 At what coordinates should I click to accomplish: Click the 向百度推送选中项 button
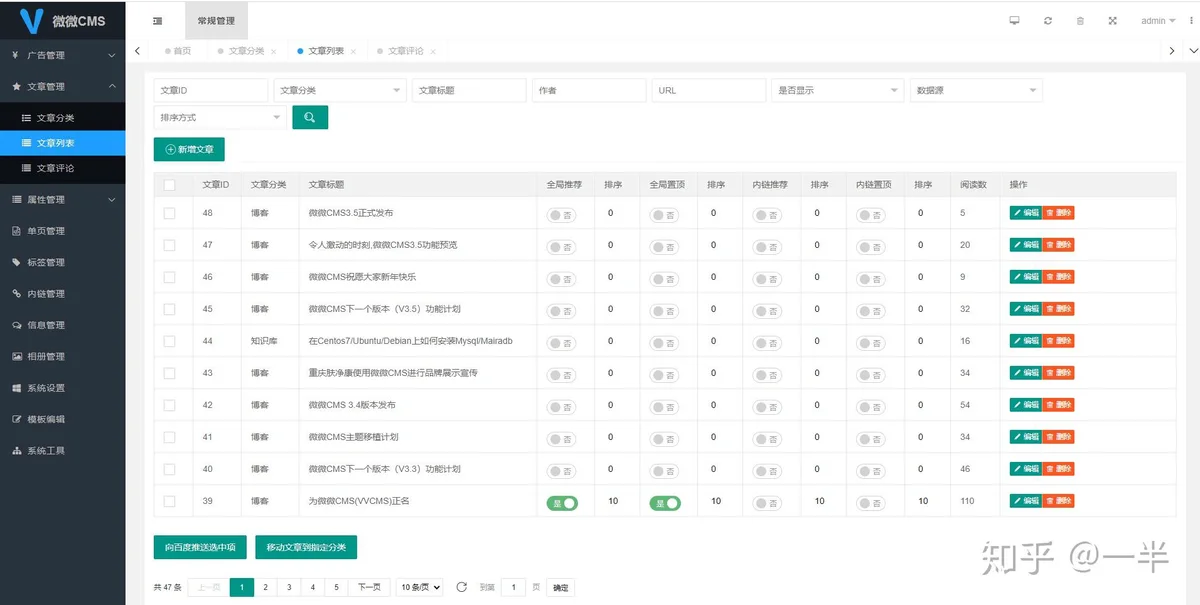[x=200, y=547]
